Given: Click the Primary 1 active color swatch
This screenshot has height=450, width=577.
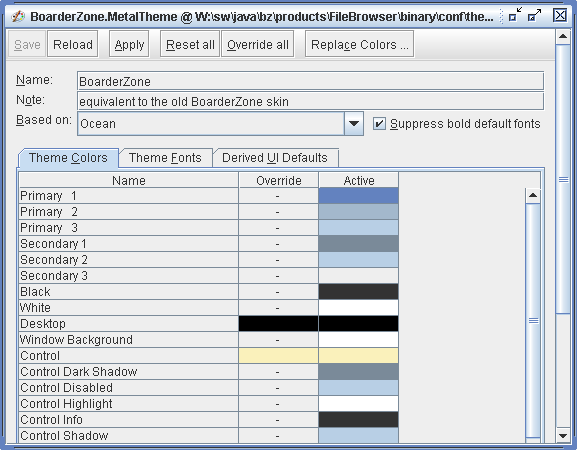Looking at the screenshot, I should coord(358,196).
